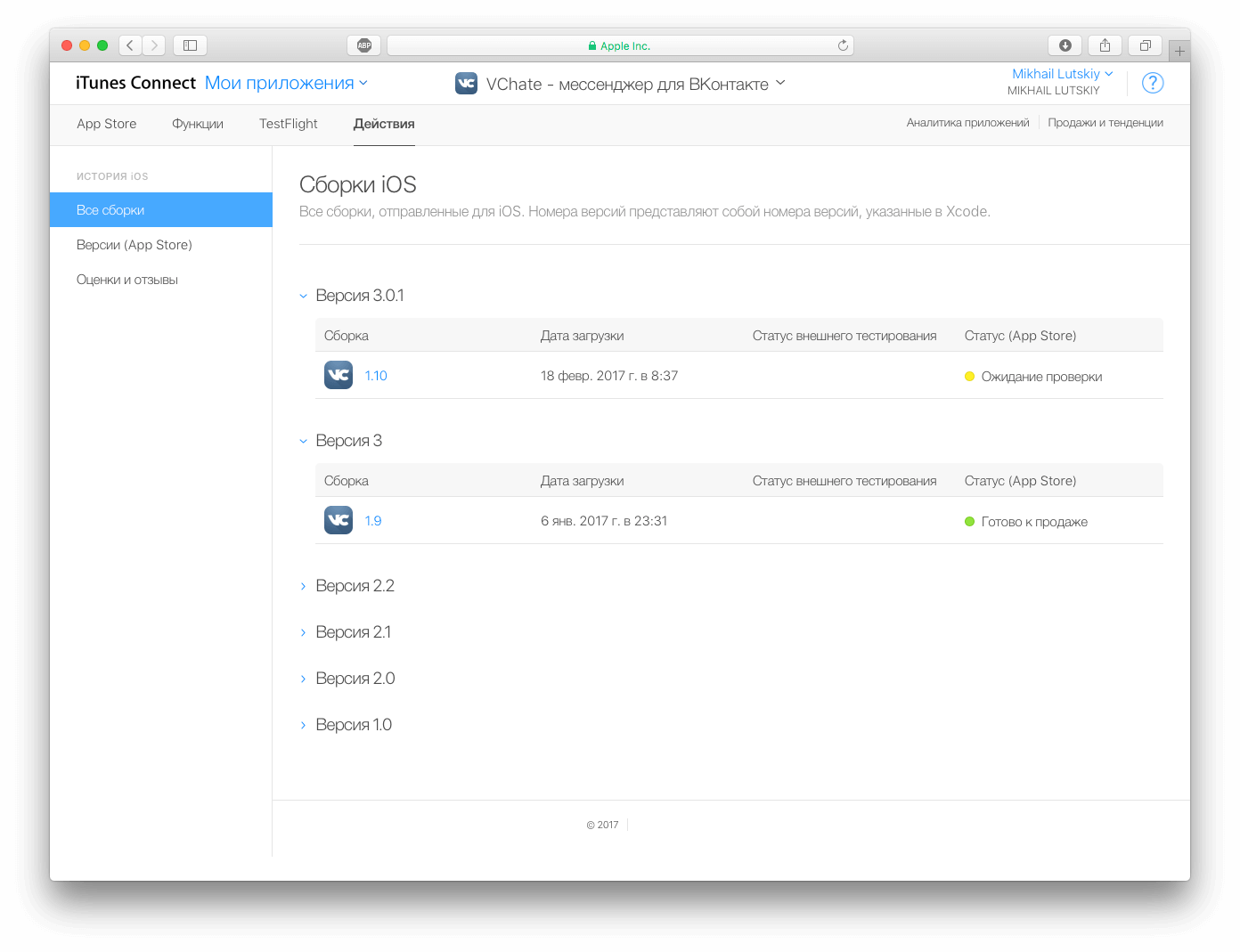Collapse the Версия 3.0.1 section
1240x952 pixels.
coord(303,296)
